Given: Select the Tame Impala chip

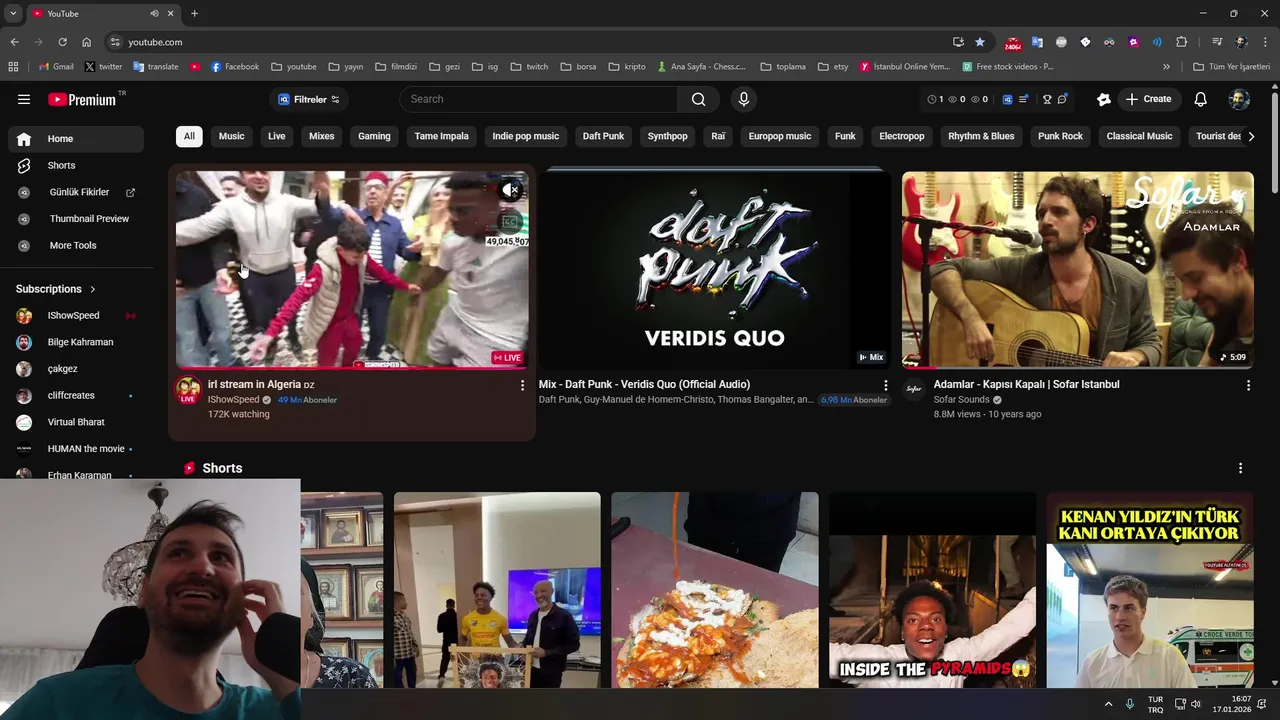Looking at the screenshot, I should (441, 136).
